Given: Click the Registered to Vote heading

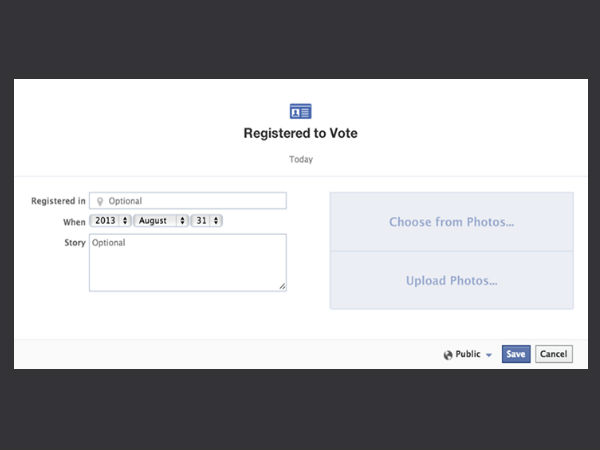Looking at the screenshot, I should tap(300, 134).
